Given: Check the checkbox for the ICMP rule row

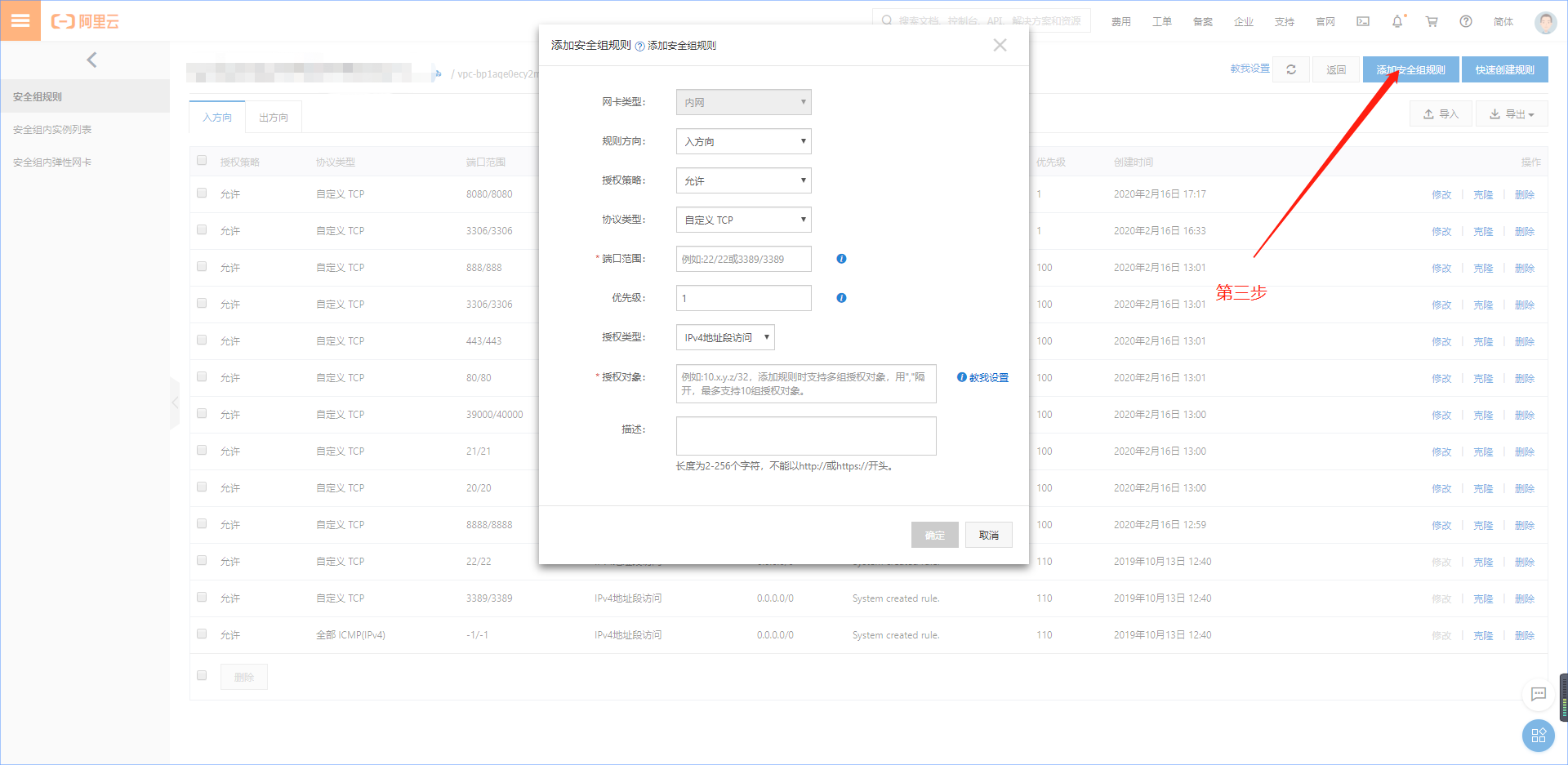Looking at the screenshot, I should [x=201, y=634].
